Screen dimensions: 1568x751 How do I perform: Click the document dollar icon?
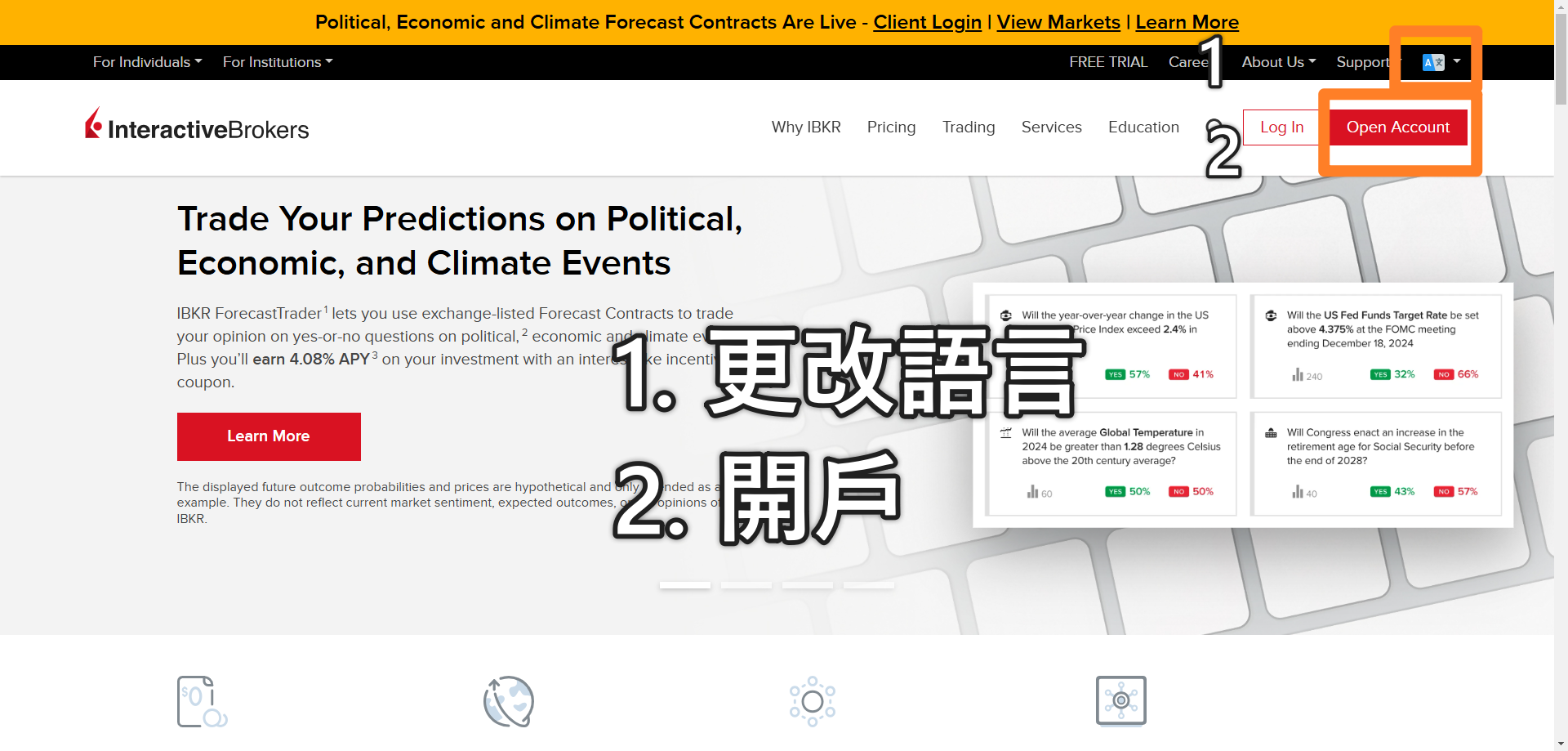(202, 701)
